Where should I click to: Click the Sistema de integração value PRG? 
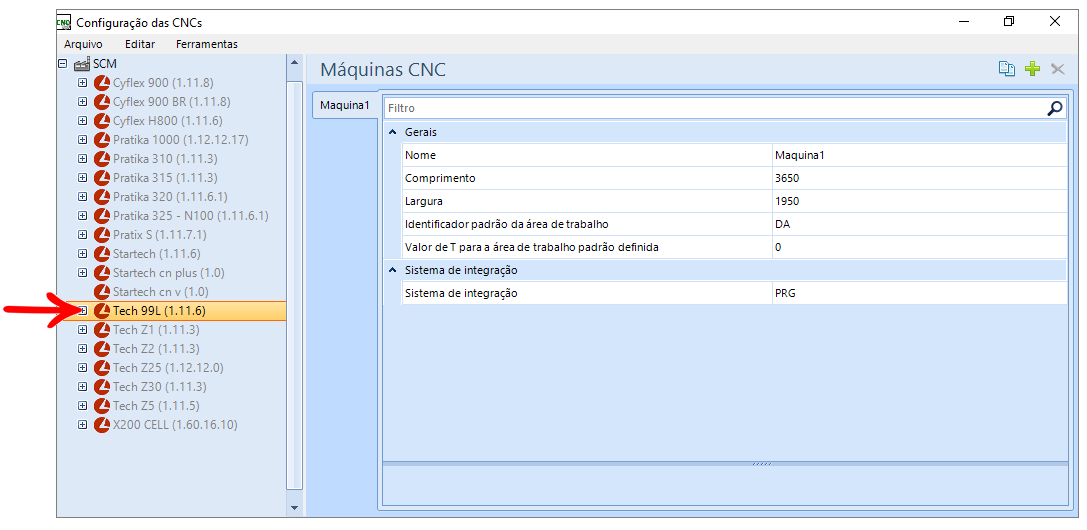pyautogui.click(x=919, y=293)
